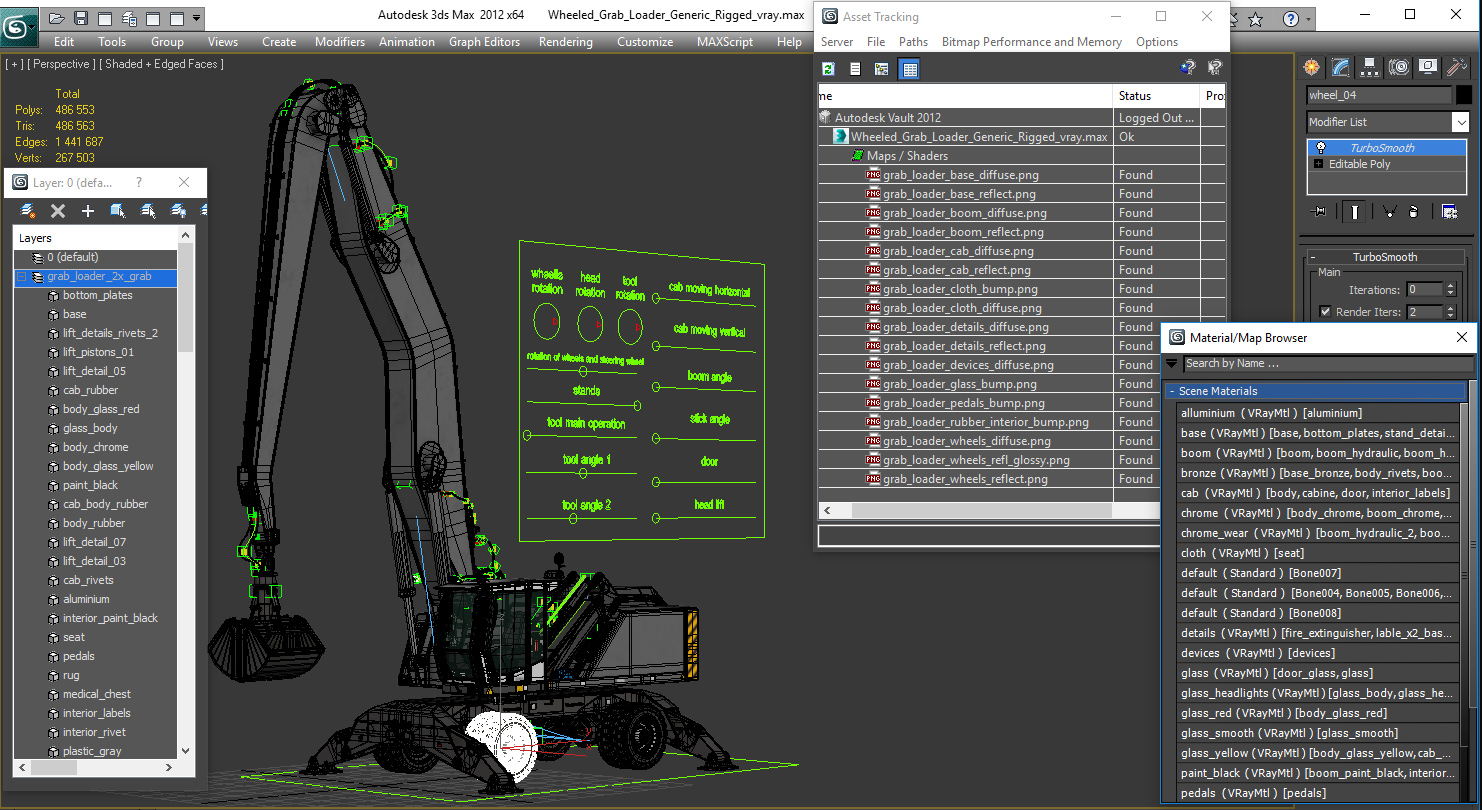Screen dimensions: 1482x810
Task: Open the Shaded + Edged Faces viewport label menu
Action: (161, 64)
